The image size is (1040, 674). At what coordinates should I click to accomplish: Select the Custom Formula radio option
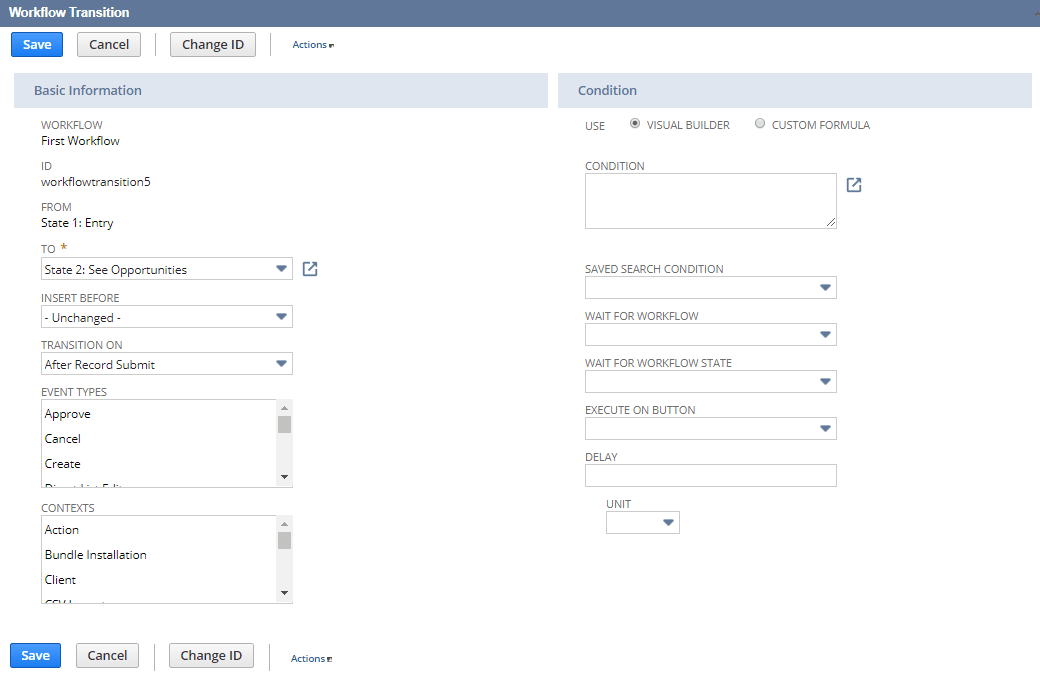760,123
